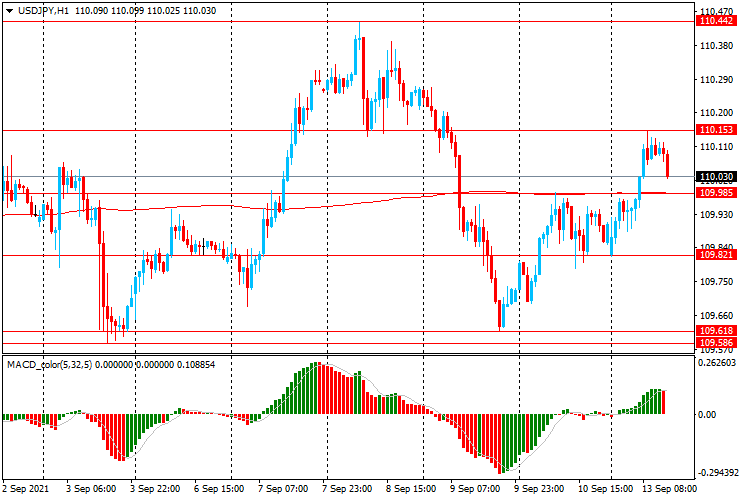Click the 7 Sep 23:00 time axis label
Image resolution: width=740 pixels, height=500 pixels.
coord(347,488)
